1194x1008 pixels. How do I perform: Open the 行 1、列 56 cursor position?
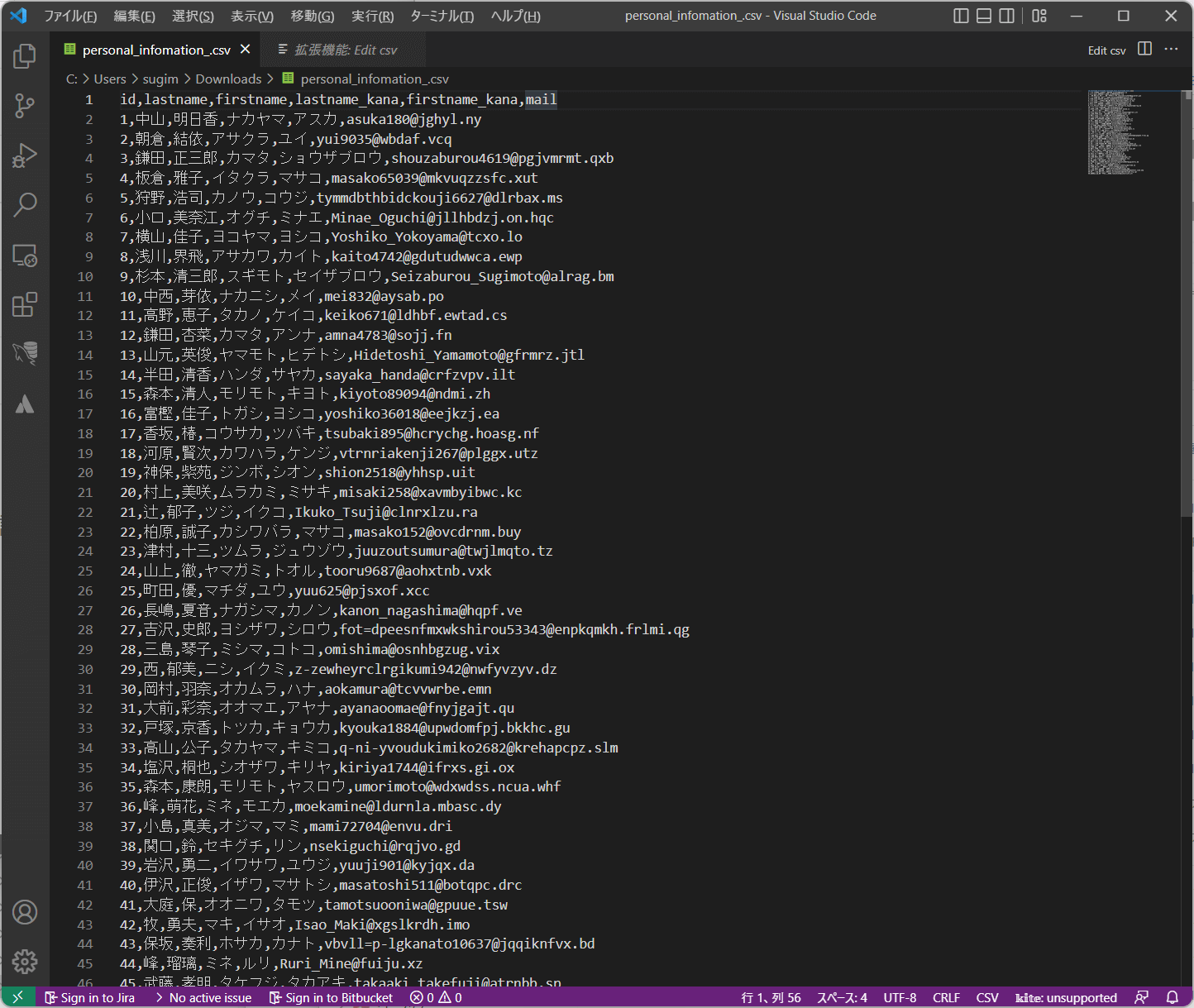(x=771, y=997)
